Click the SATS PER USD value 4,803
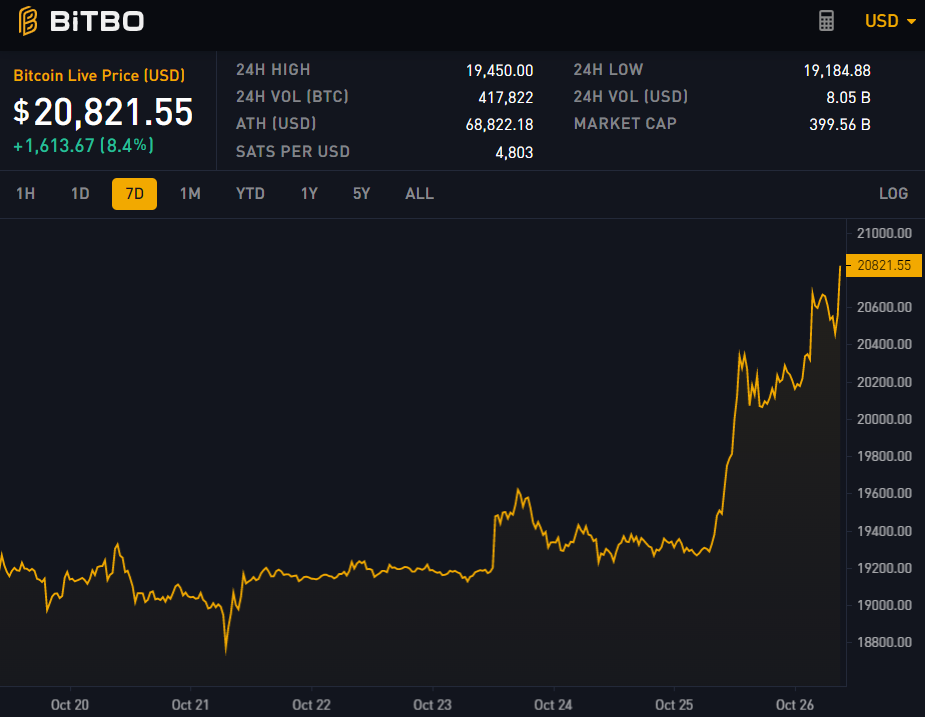 (514, 153)
